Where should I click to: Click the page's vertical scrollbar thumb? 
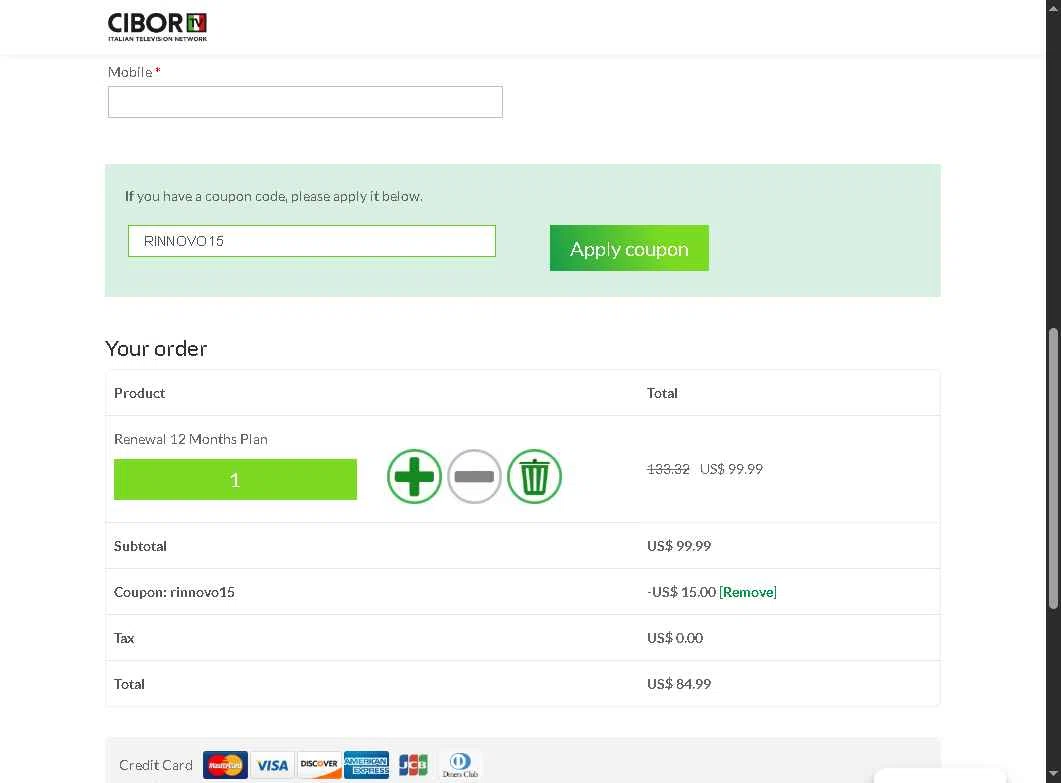(1053, 468)
